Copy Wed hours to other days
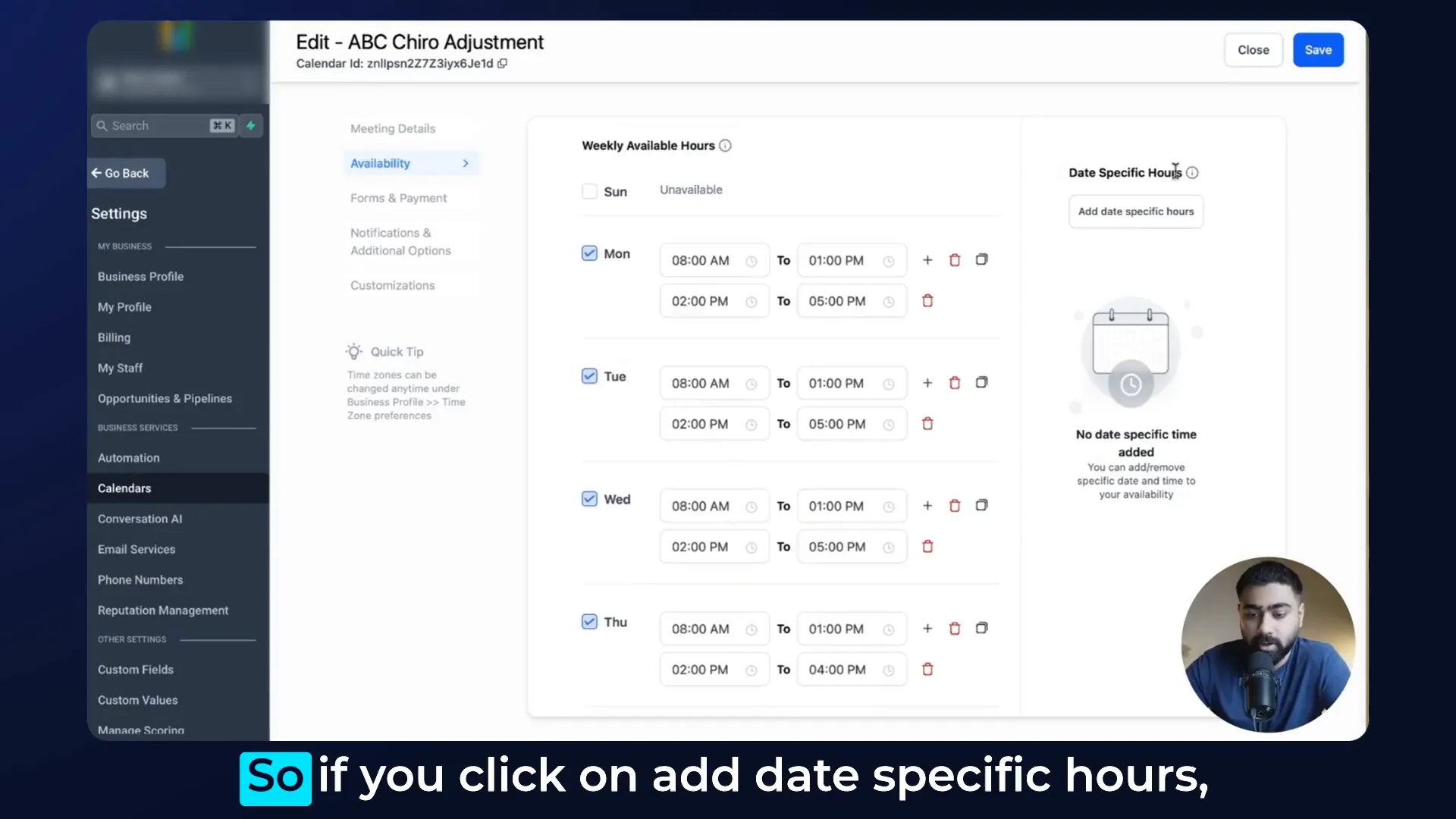Viewport: 1456px width, 819px height. point(981,505)
